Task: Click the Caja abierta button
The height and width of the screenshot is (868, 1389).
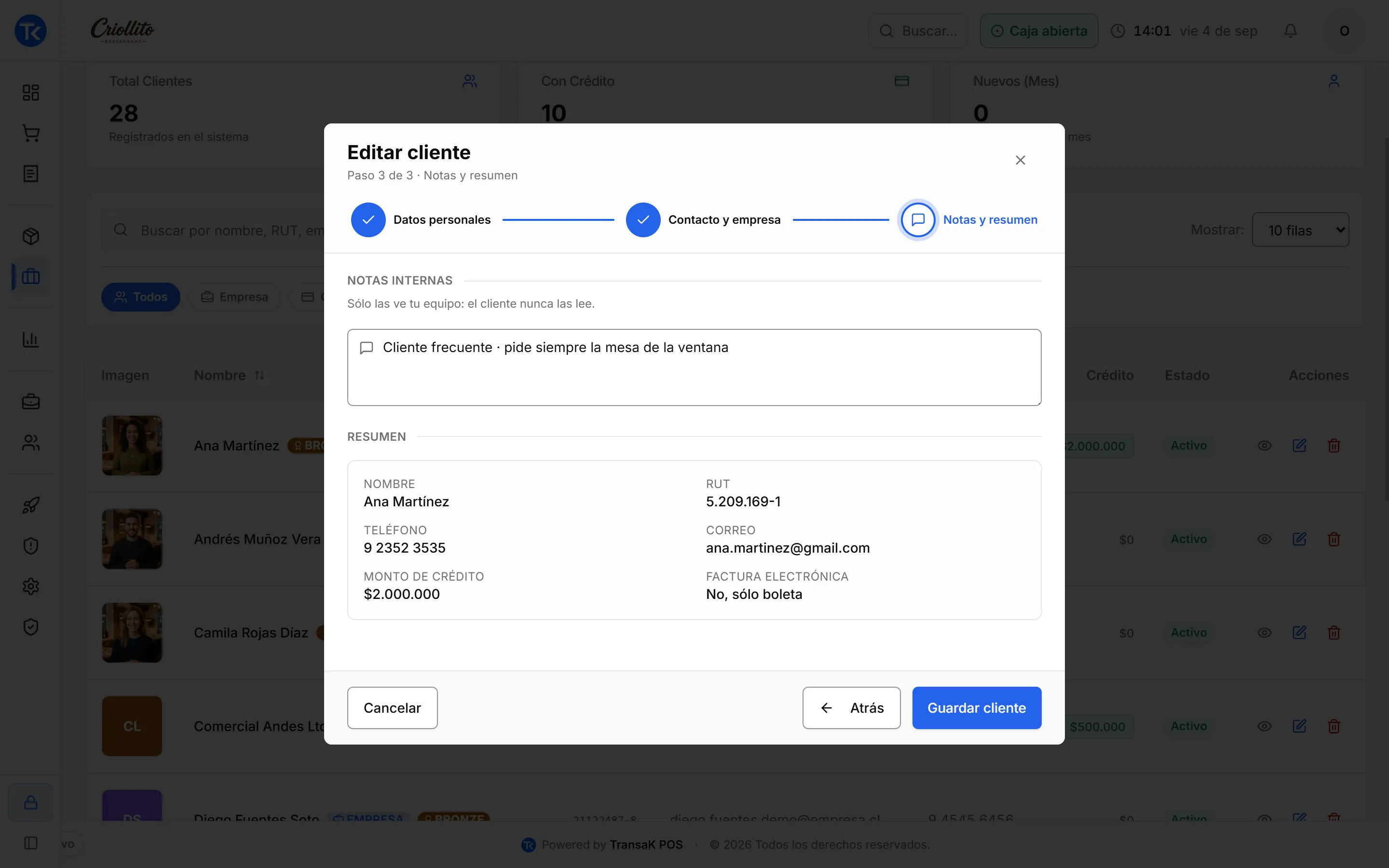Action: [1039, 30]
